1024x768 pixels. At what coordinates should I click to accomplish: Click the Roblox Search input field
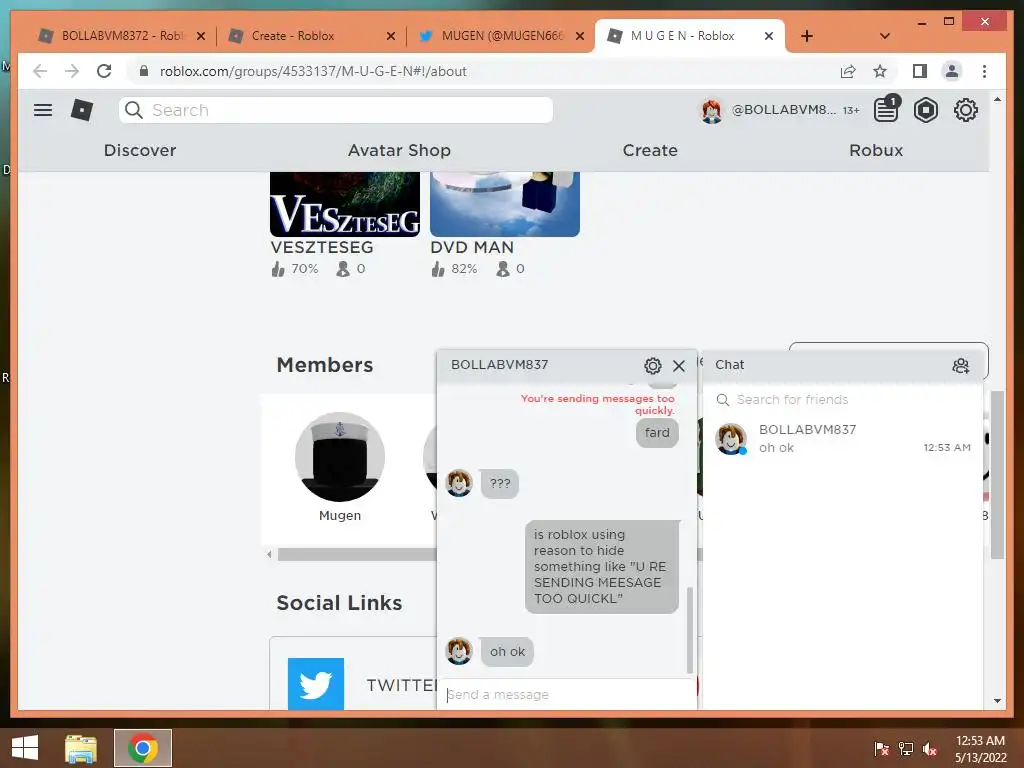(x=336, y=110)
